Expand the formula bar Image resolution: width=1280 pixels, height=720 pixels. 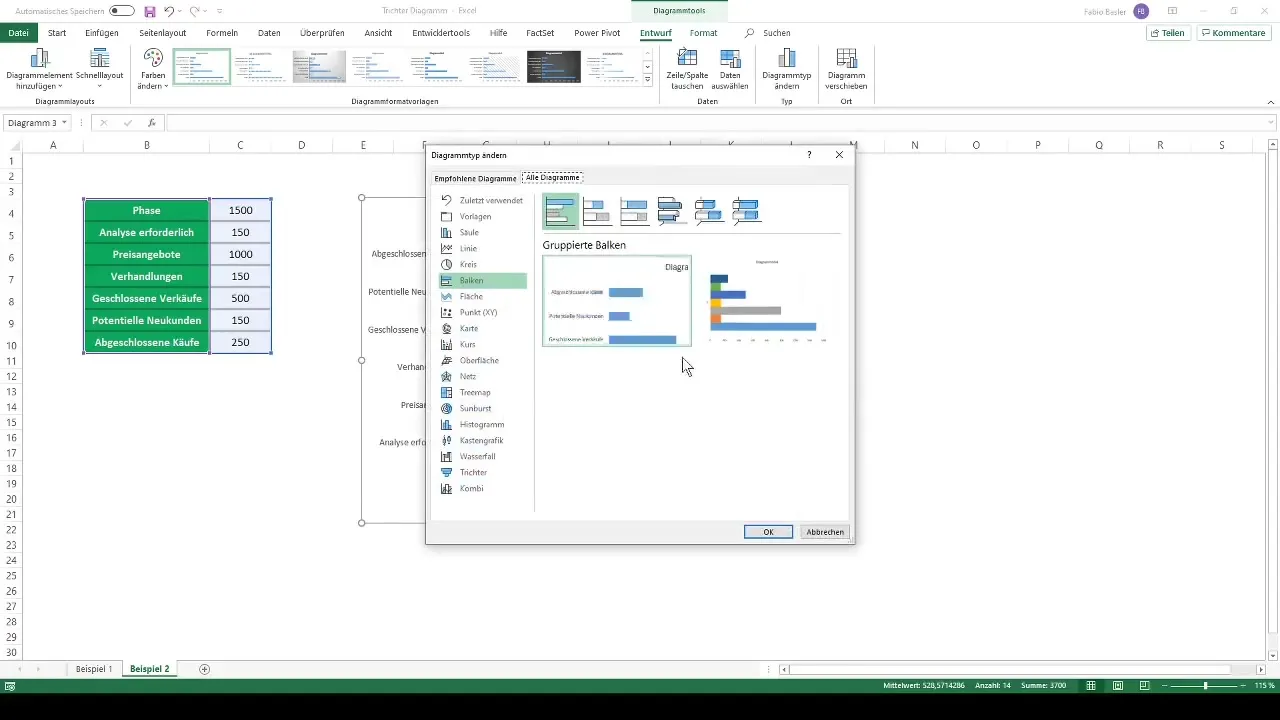tap(1271, 123)
